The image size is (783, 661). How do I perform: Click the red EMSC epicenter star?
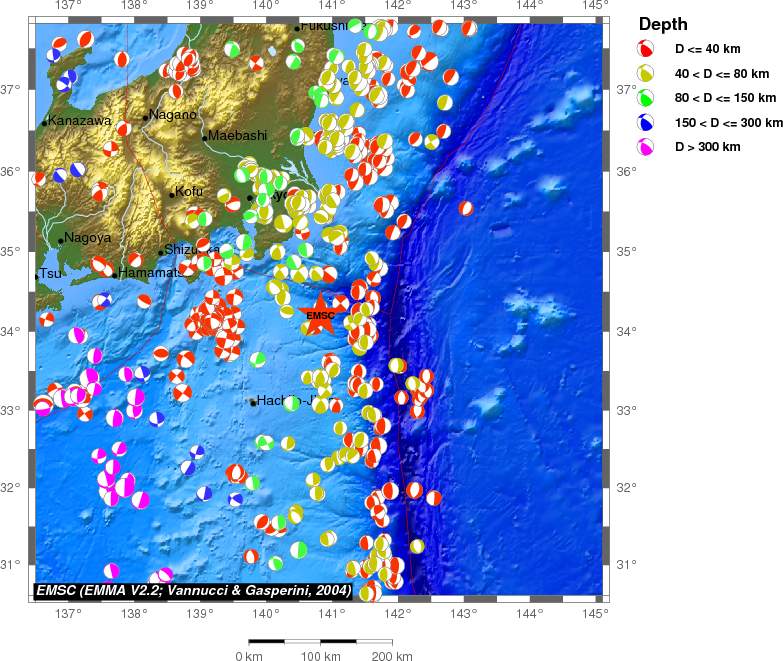tap(320, 314)
